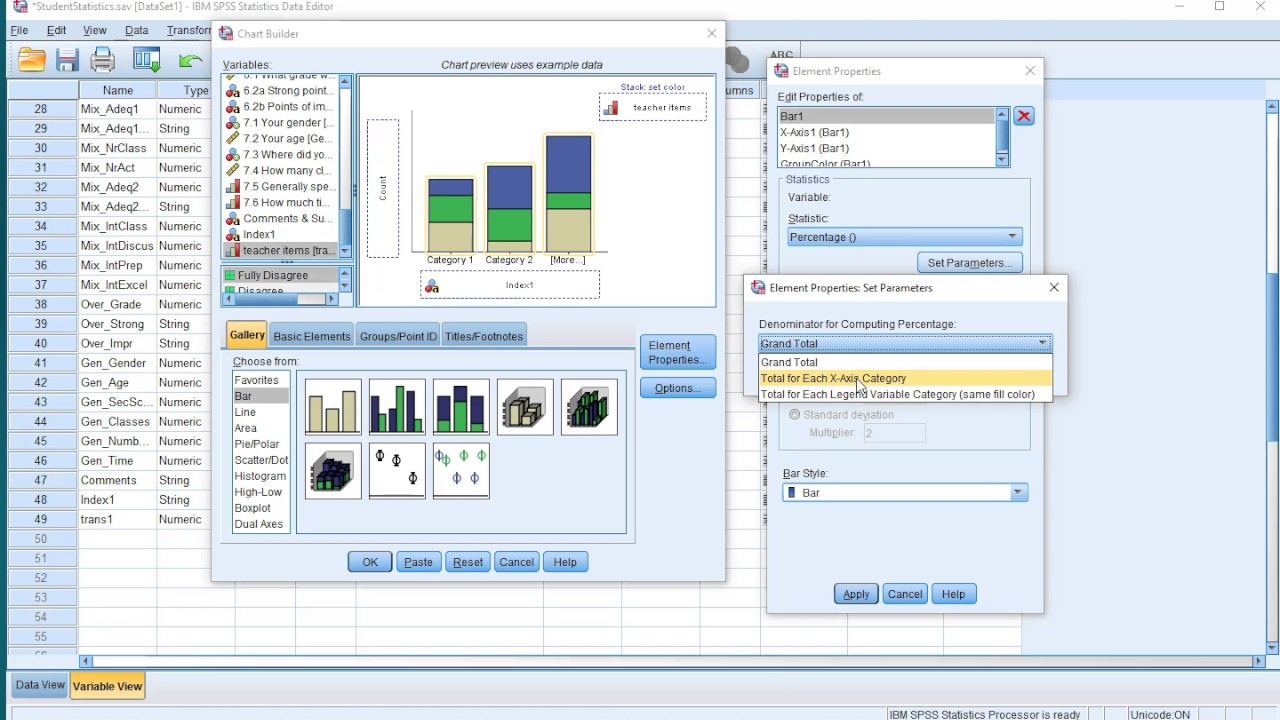The image size is (1280, 720).
Task: Apply the Set Parameters changes
Action: pyautogui.click(x=855, y=593)
